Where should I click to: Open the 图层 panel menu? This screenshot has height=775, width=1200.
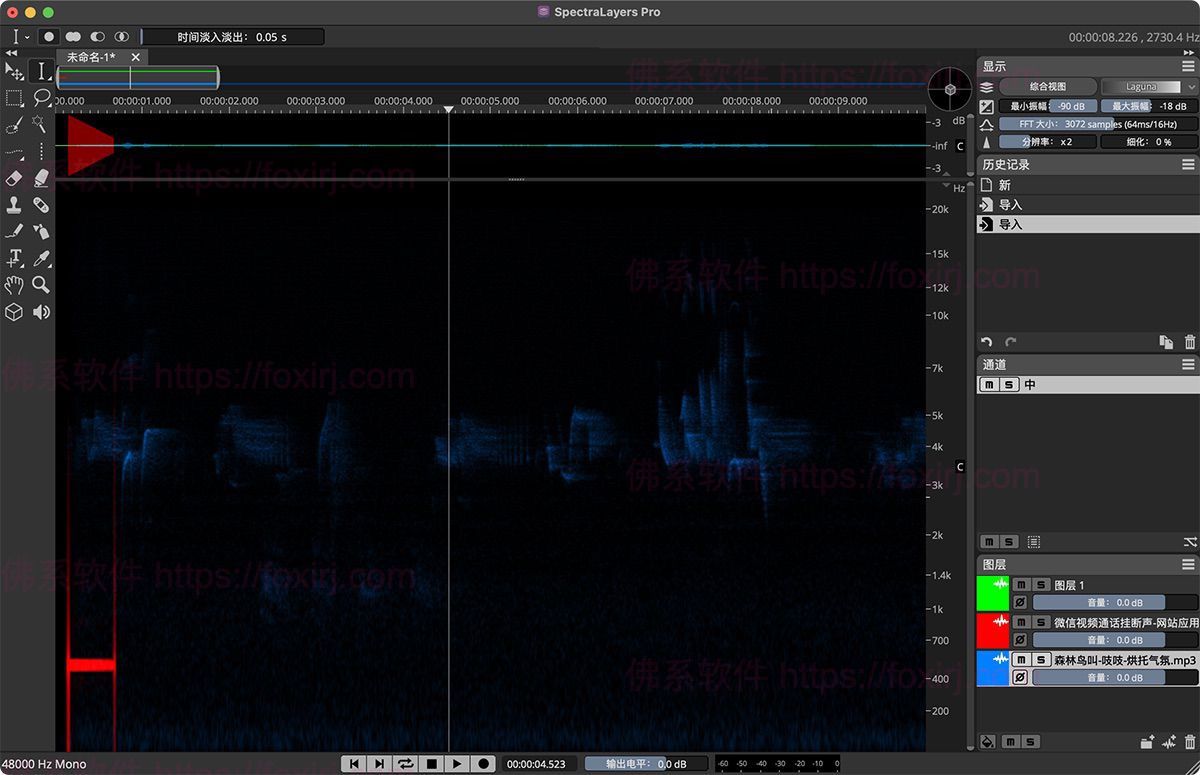pos(1189,562)
